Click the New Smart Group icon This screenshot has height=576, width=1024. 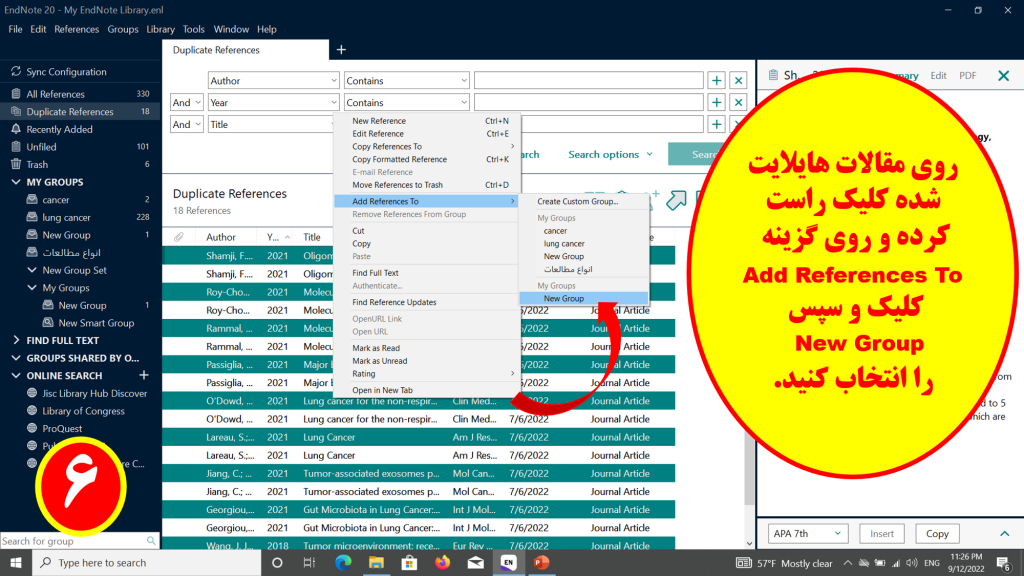(48, 323)
